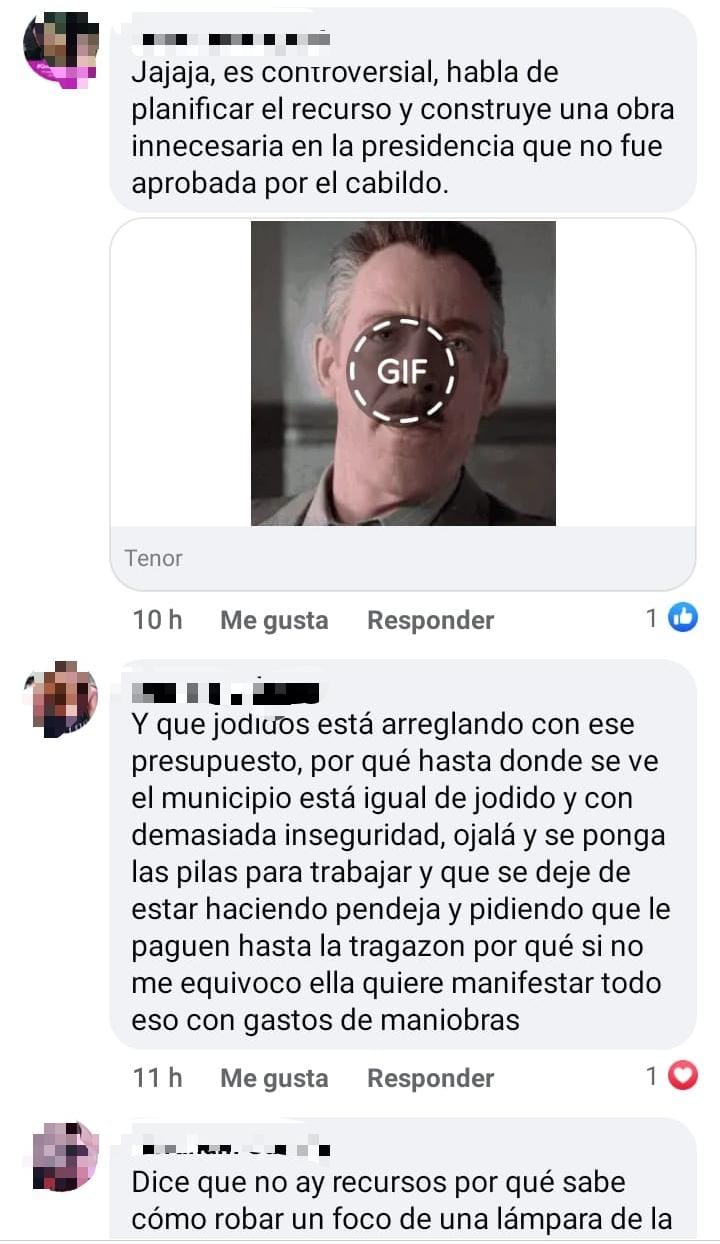Like the comment posted 11 h ago
Screen dimensions: 720x1244
click(x=274, y=1078)
